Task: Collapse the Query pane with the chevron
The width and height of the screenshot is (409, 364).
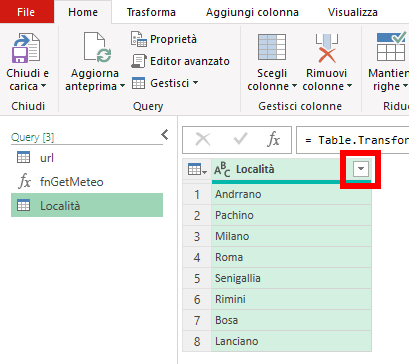Action: [165, 135]
